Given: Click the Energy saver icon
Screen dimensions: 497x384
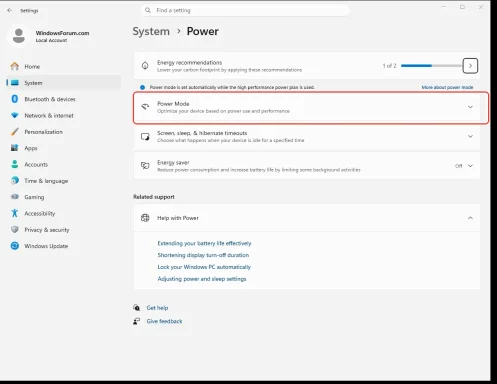Looking at the screenshot, I should pyautogui.click(x=145, y=166).
